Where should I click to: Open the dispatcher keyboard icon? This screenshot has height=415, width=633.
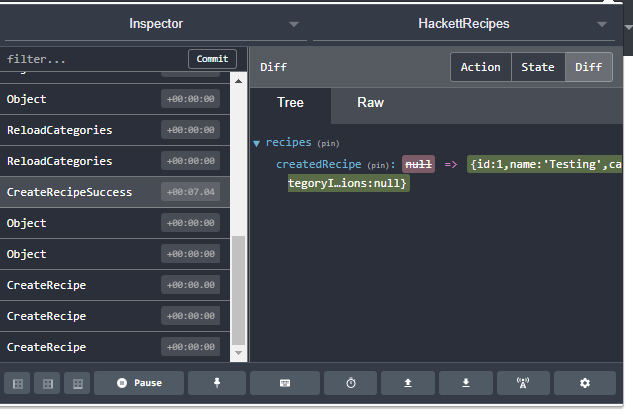tap(285, 383)
